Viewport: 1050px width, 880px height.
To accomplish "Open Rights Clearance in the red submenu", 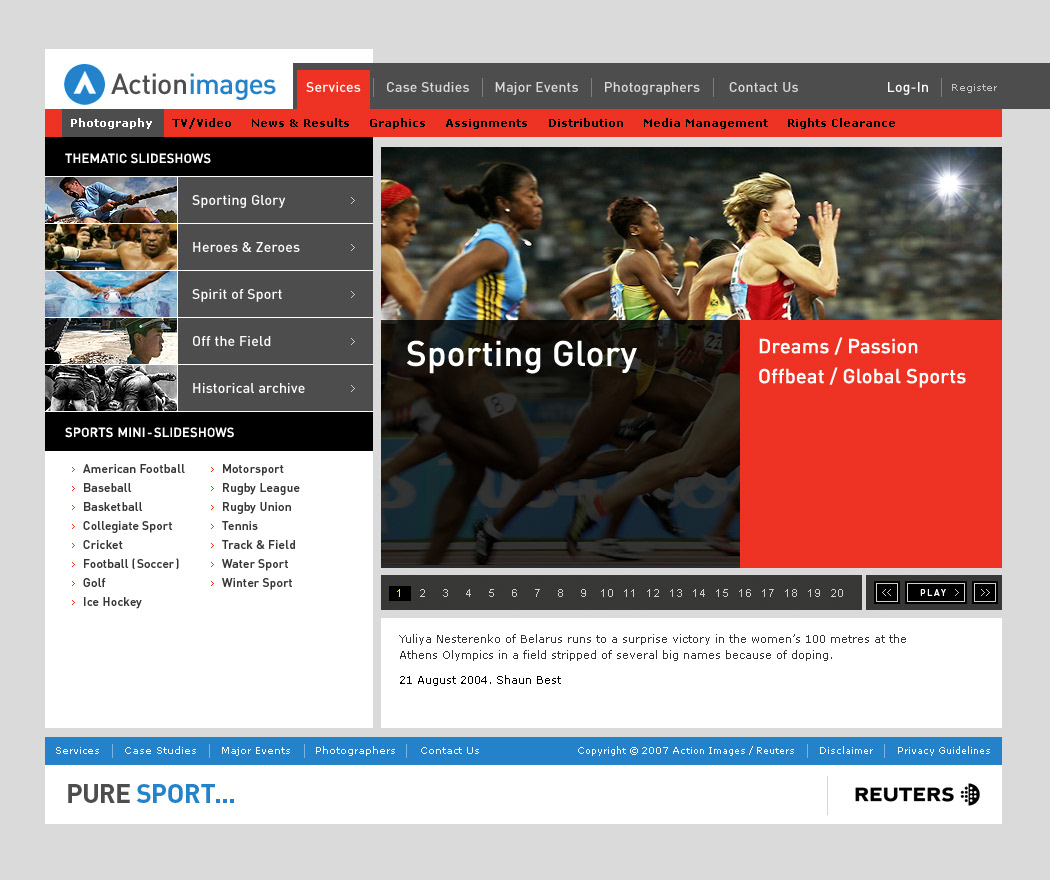I will click(841, 123).
